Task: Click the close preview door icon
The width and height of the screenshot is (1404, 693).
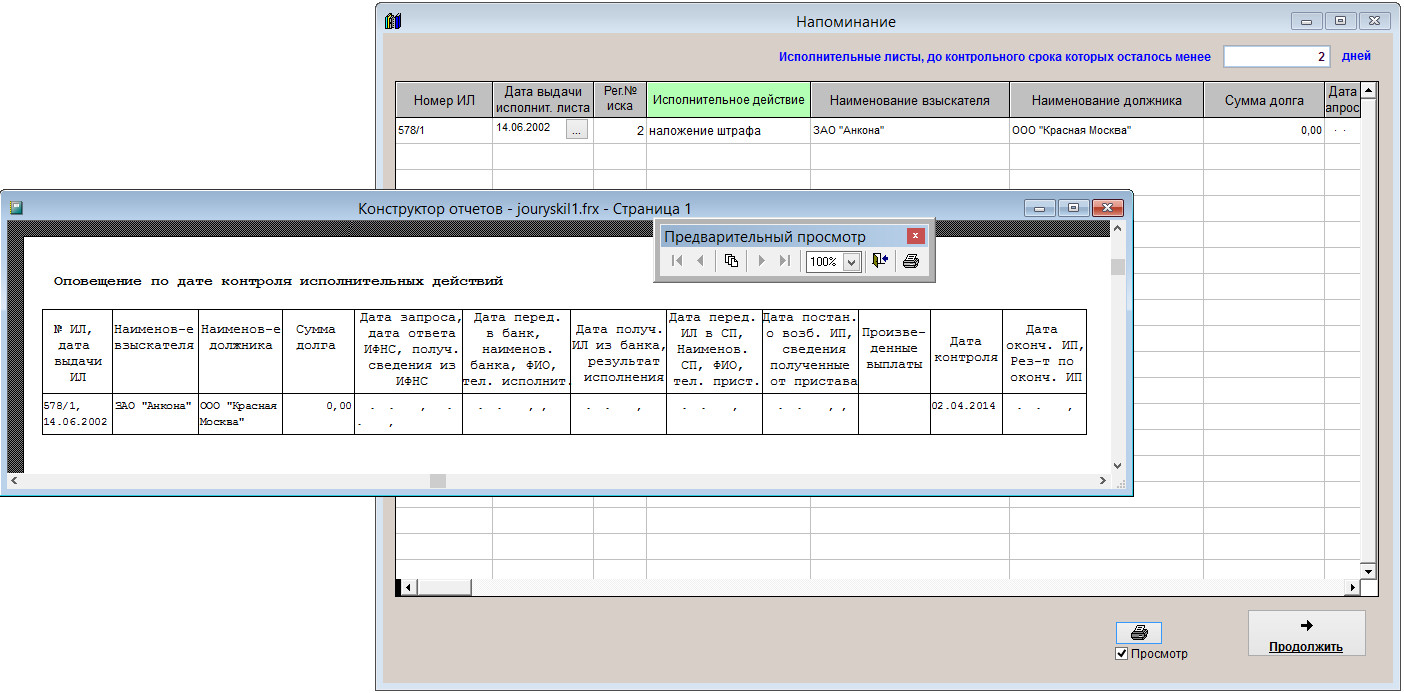Action: [880, 261]
